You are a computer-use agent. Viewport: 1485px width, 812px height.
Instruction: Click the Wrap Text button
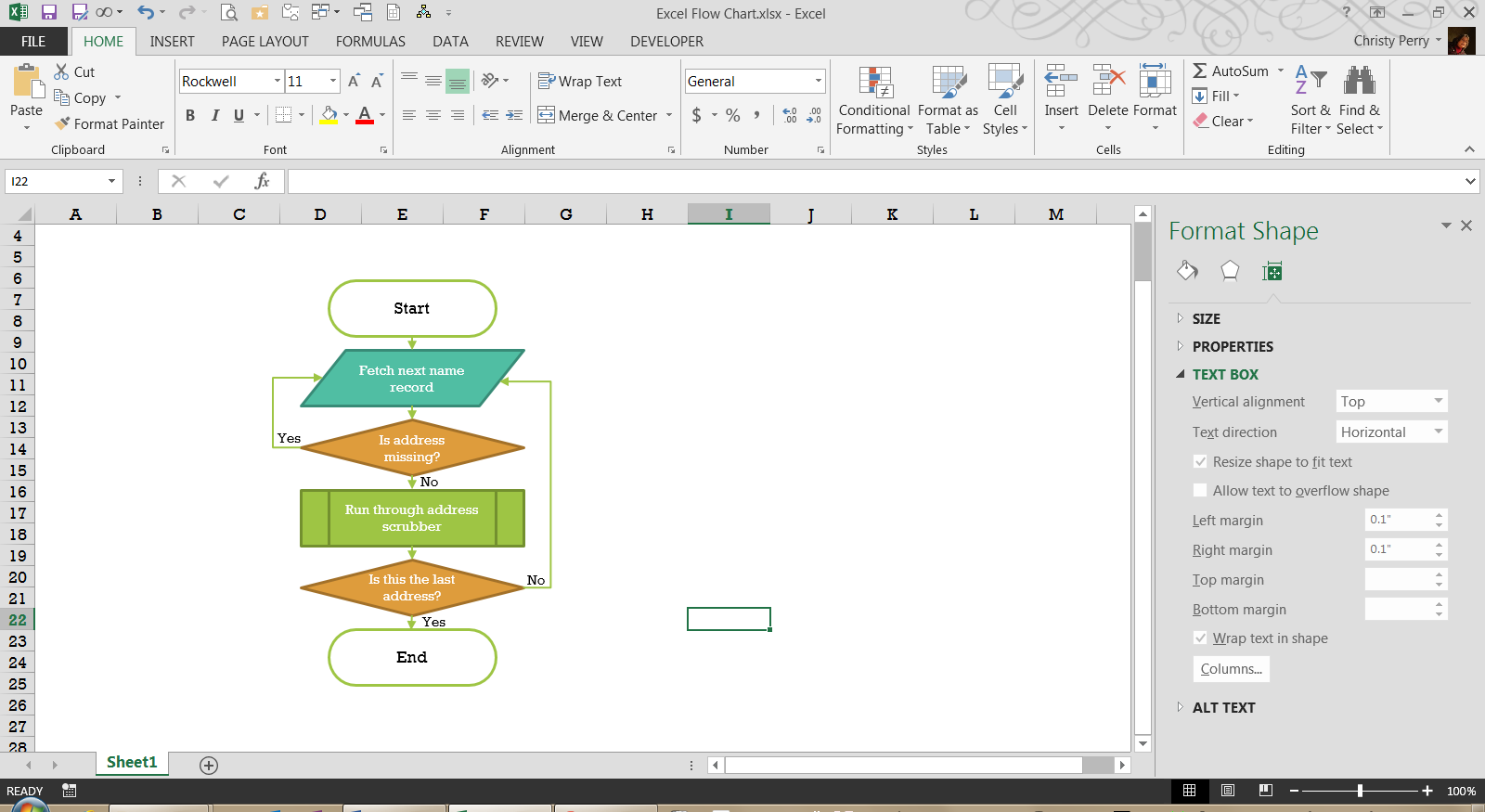tap(580, 82)
